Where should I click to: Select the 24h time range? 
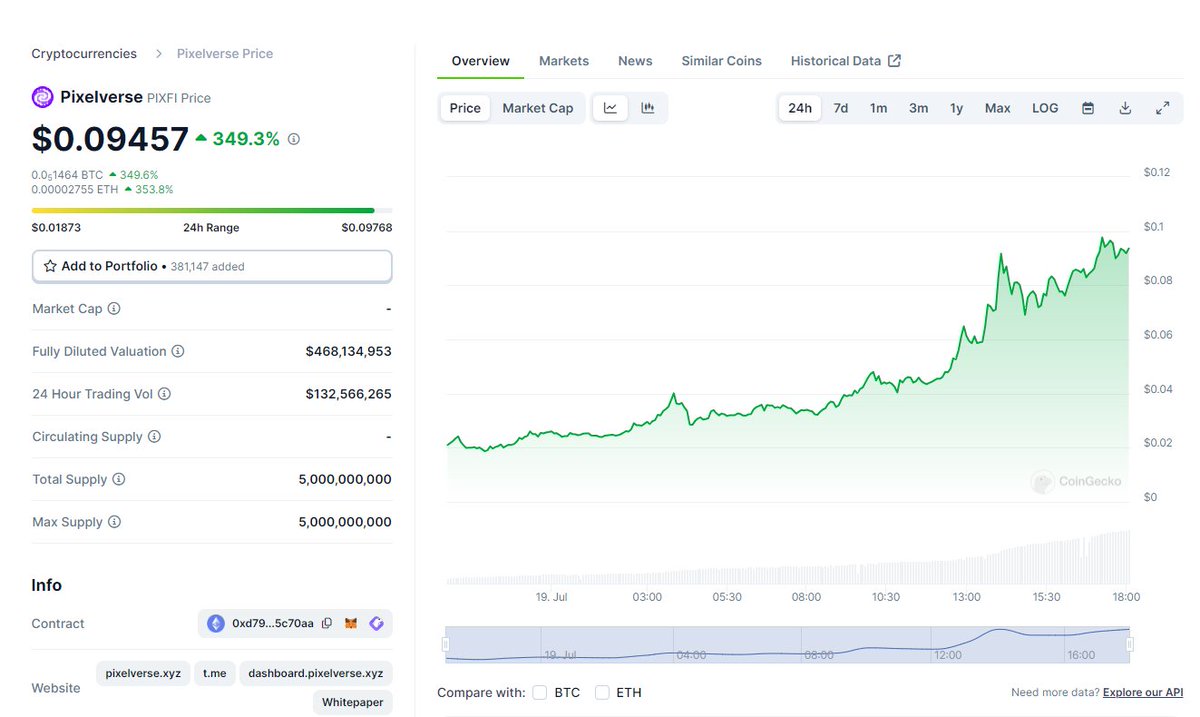(x=800, y=108)
